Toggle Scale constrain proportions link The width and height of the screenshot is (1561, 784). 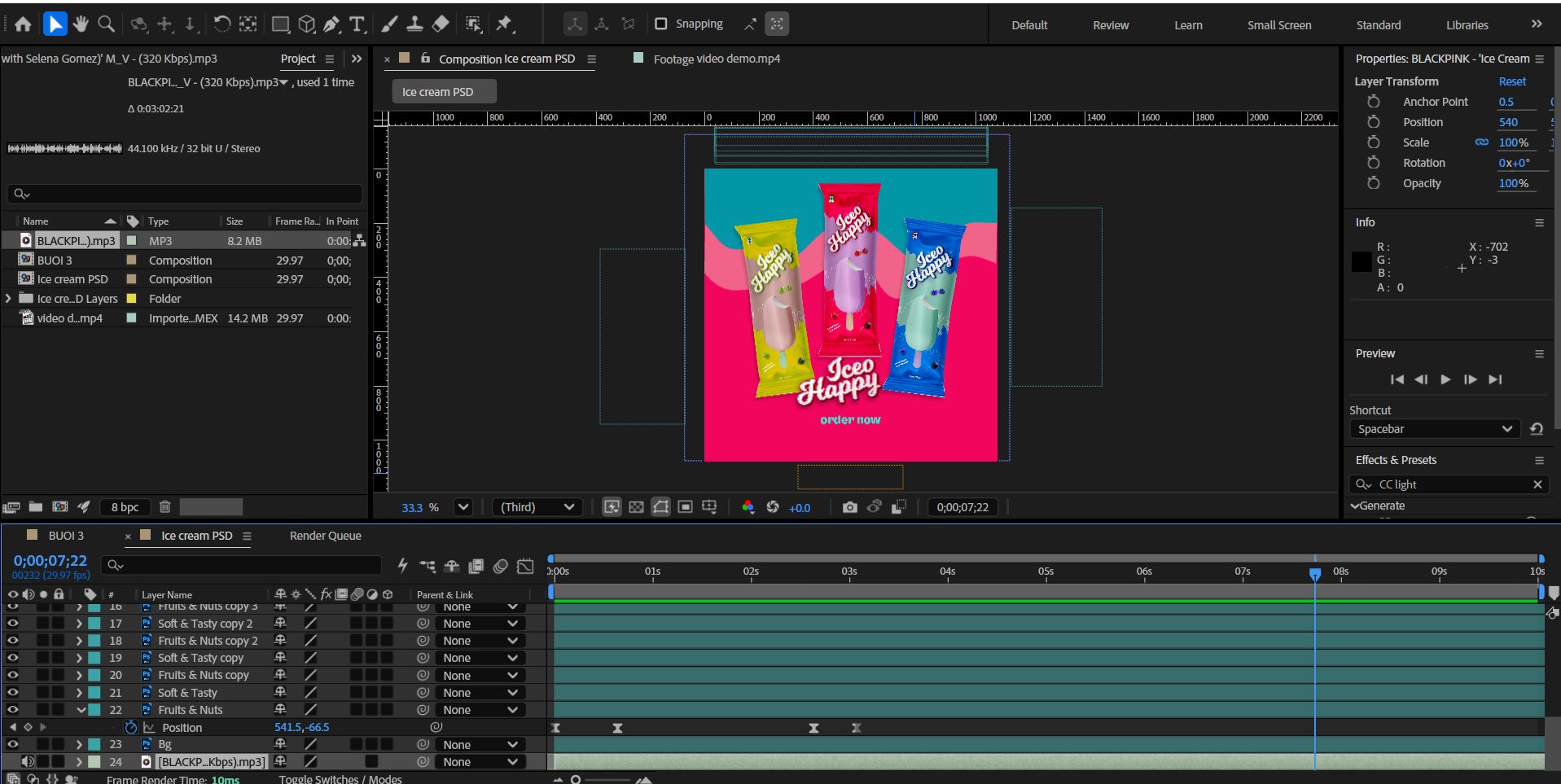[1482, 142]
